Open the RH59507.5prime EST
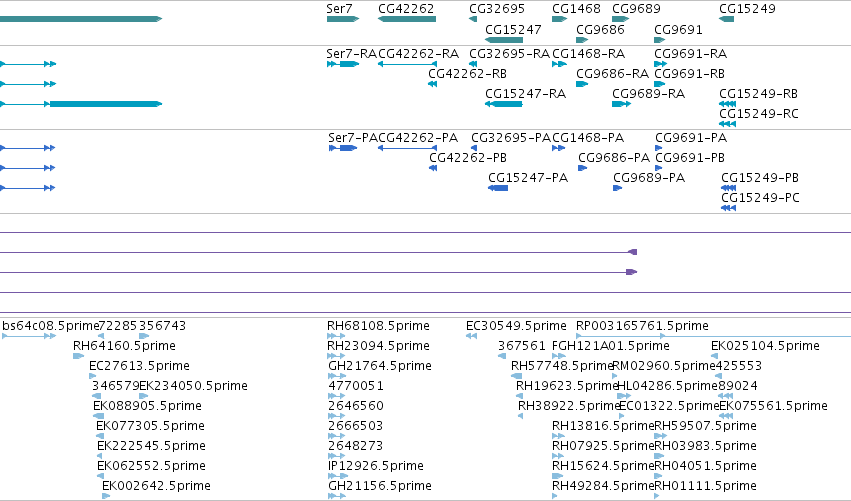This screenshot has height=501, width=851. tap(661, 436)
